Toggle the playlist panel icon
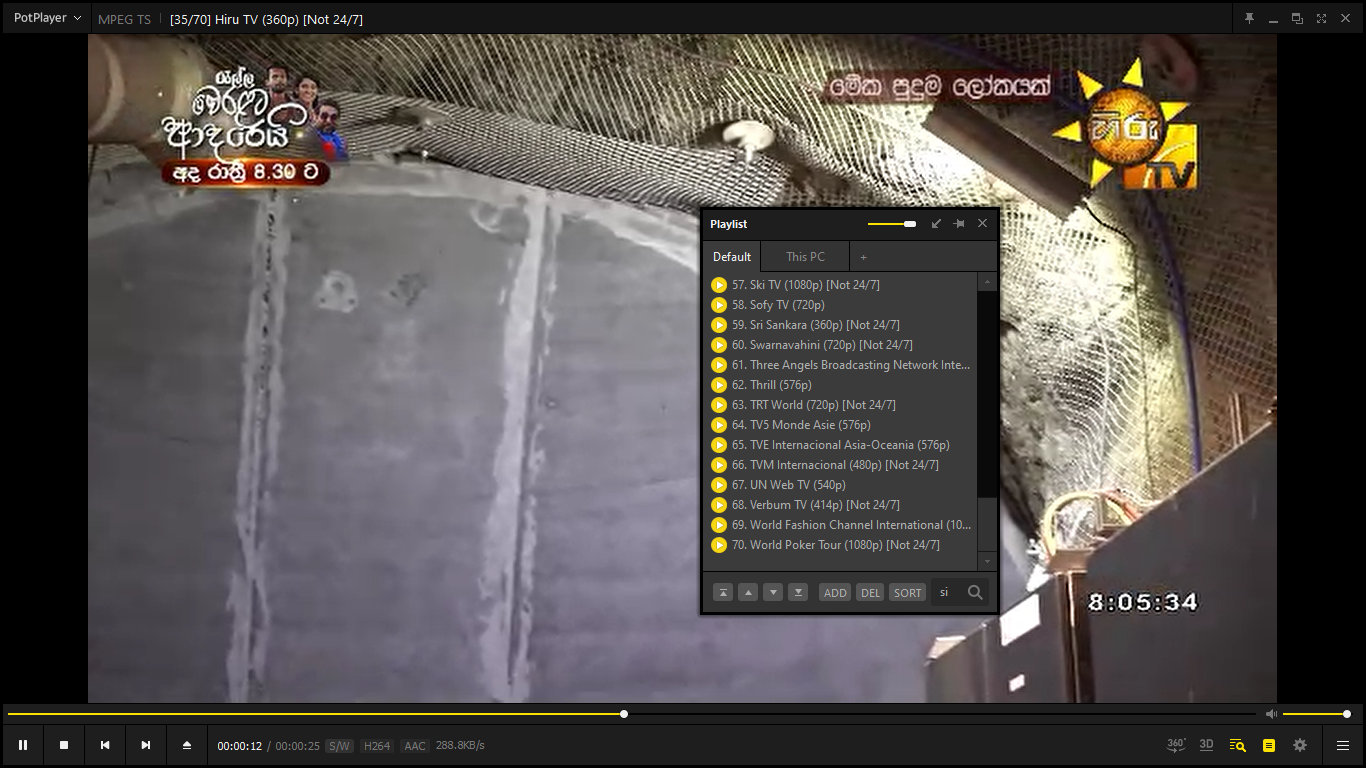The image size is (1366, 768). (x=1269, y=745)
